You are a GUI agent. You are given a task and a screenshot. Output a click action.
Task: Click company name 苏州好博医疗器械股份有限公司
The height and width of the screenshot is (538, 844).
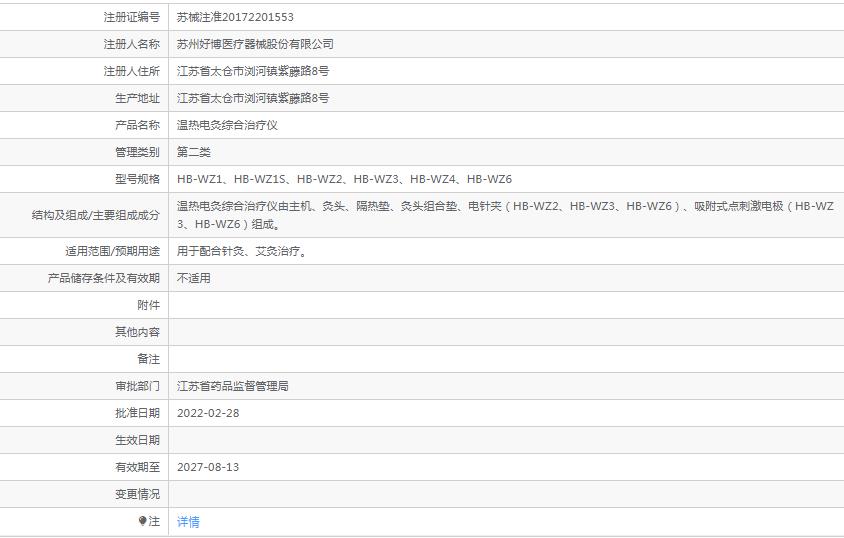tap(255, 44)
